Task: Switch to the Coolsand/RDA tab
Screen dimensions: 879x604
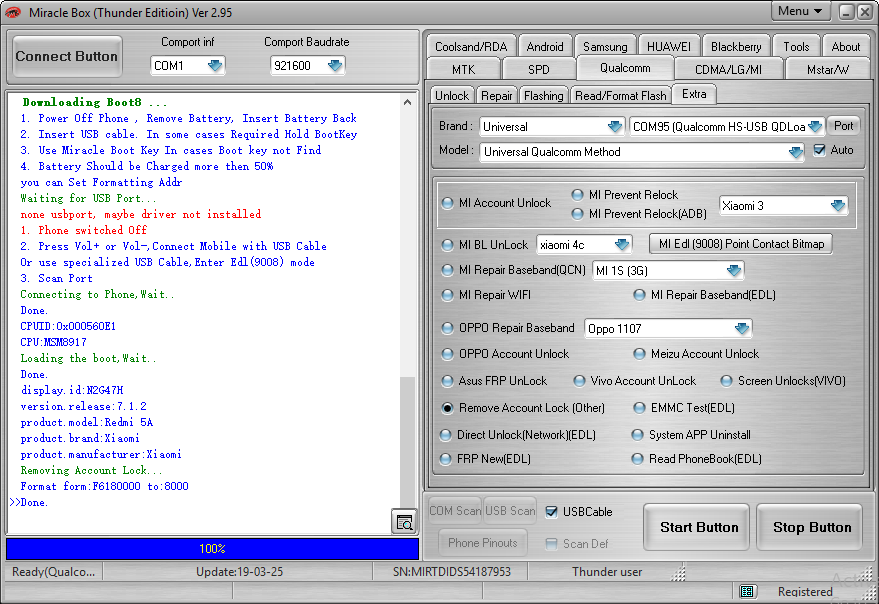Action: (471, 47)
